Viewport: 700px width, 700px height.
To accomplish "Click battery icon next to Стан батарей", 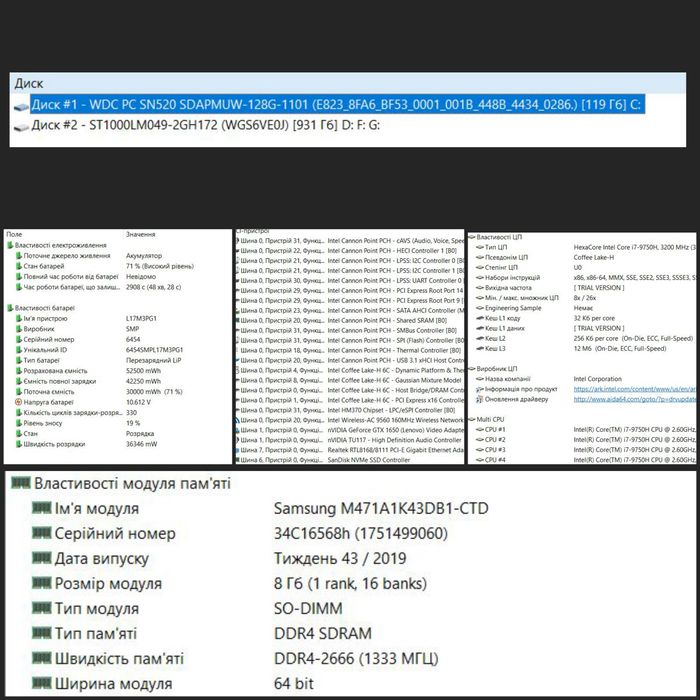I will coord(19,267).
